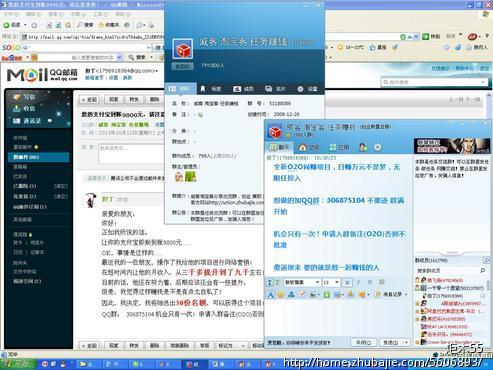Click the Help Center link at top right
The width and height of the screenshot is (493, 370).
point(464,68)
